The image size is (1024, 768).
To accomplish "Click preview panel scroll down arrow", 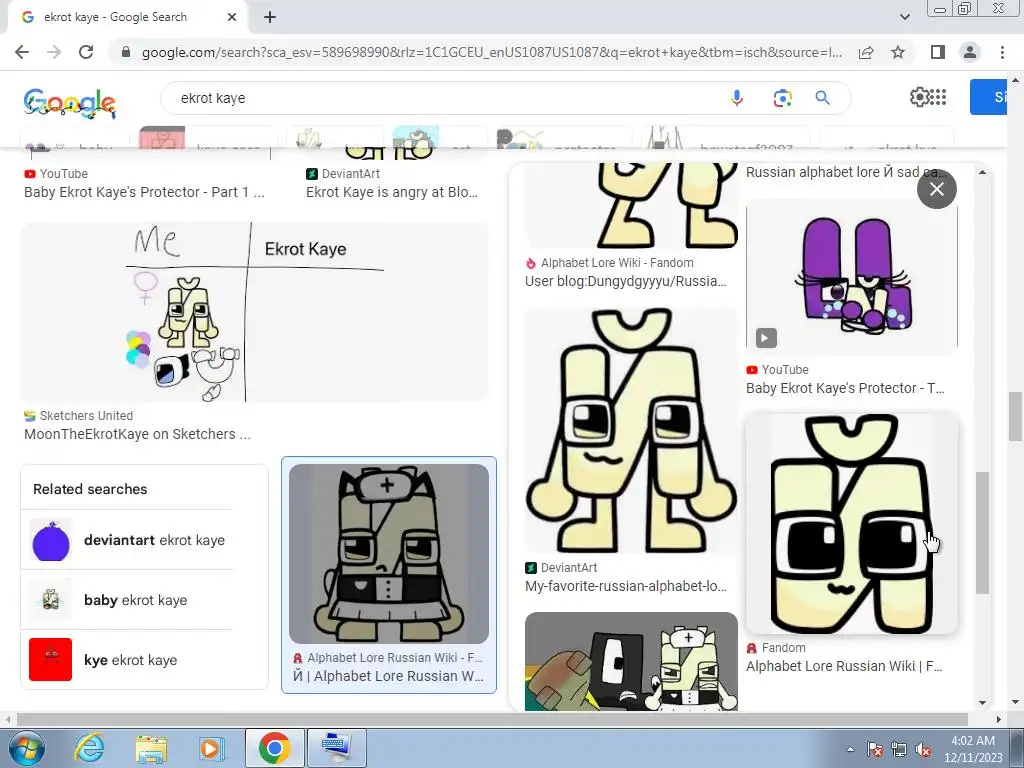I will [982, 703].
